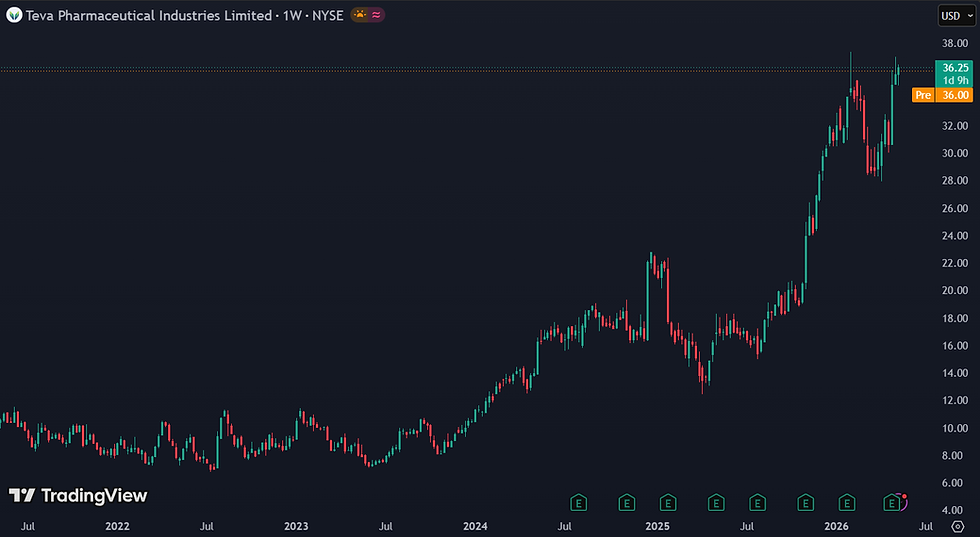
Task: Open the USD currency dropdown
Action: (956, 16)
